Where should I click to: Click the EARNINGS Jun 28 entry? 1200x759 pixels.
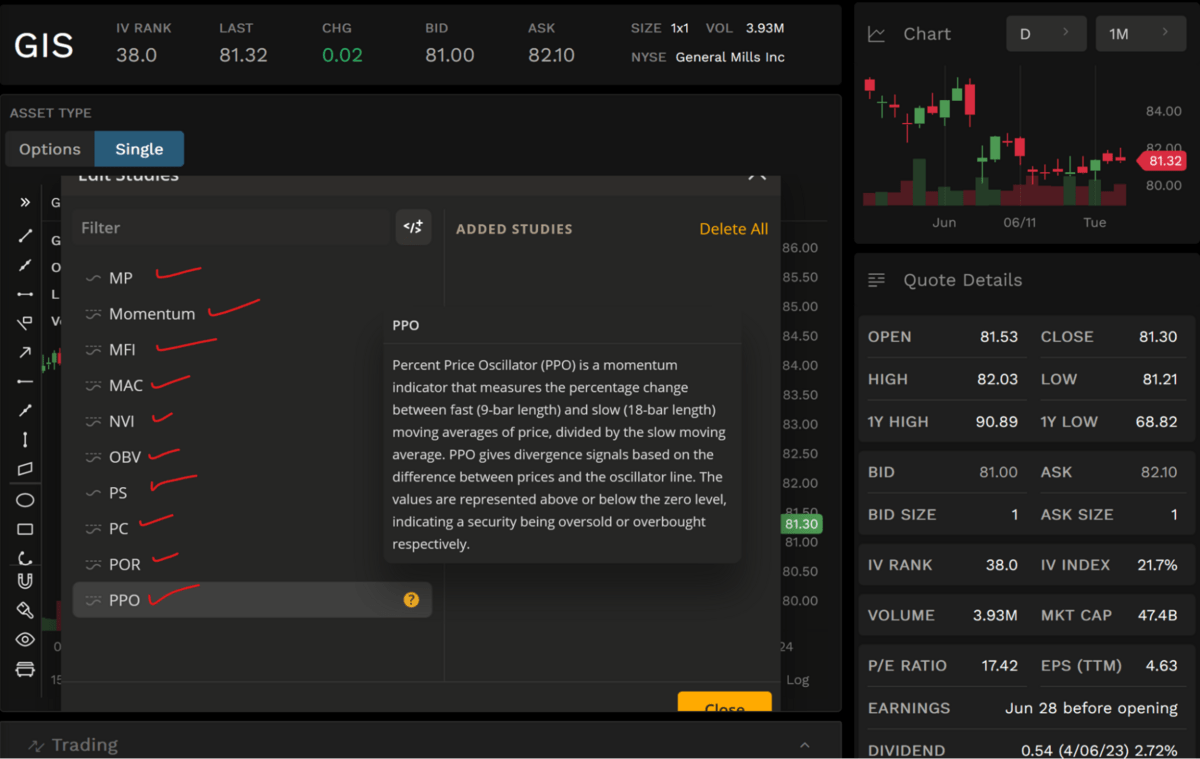(x=1091, y=708)
